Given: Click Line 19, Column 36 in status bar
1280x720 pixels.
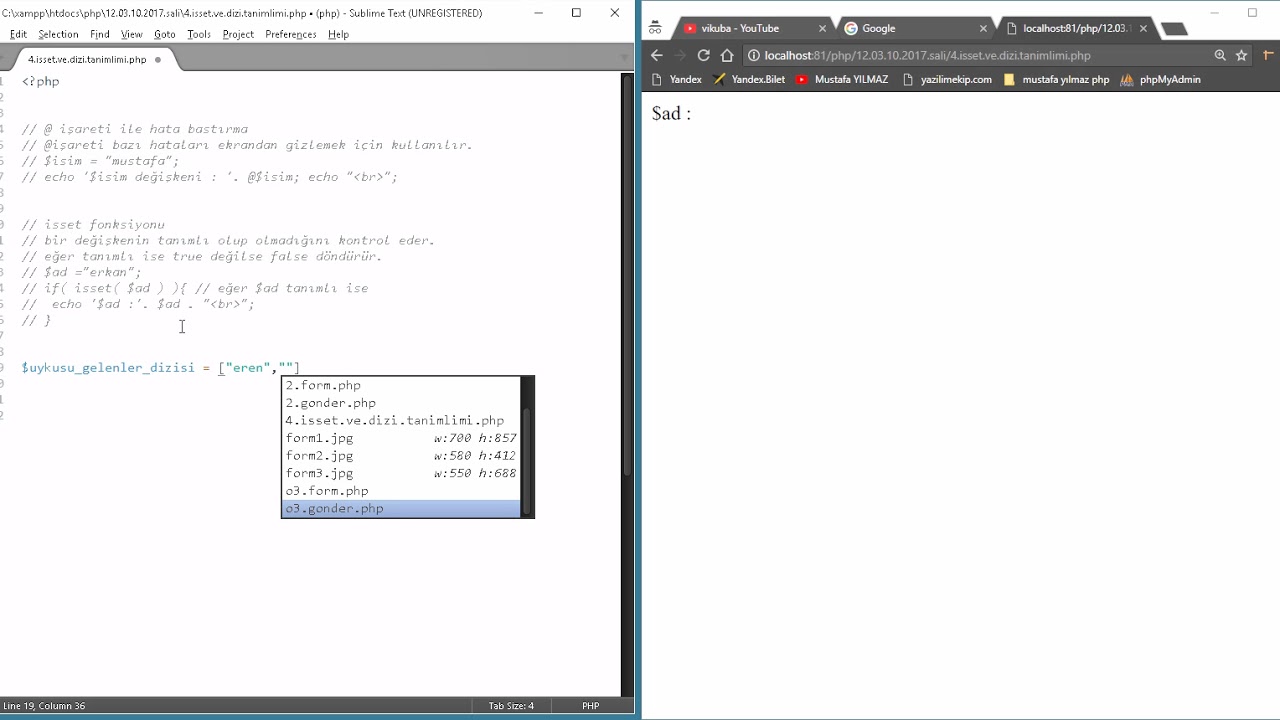Looking at the screenshot, I should click(44, 706).
